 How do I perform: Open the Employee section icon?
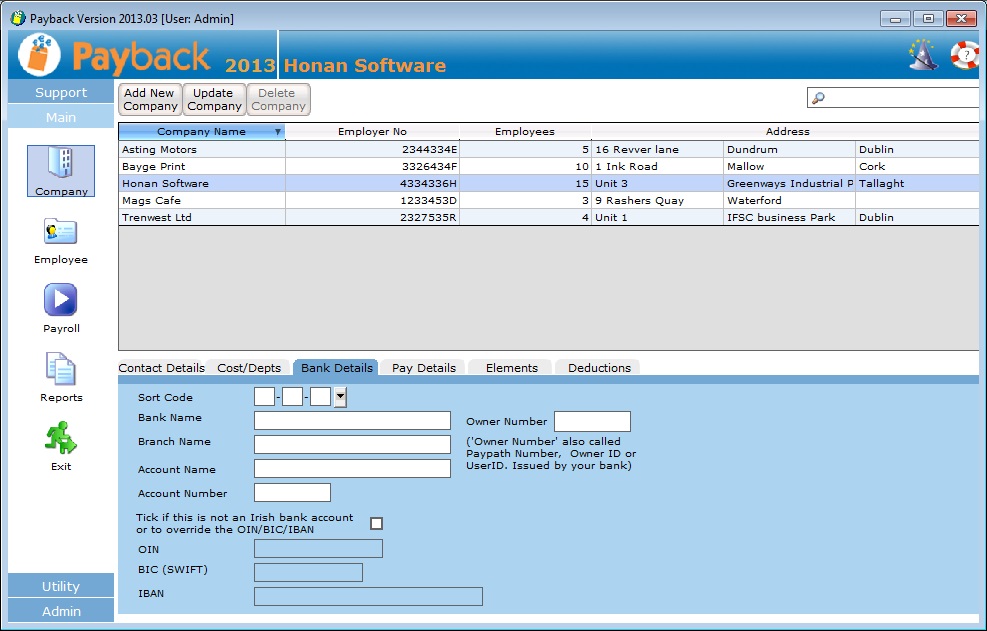61,233
